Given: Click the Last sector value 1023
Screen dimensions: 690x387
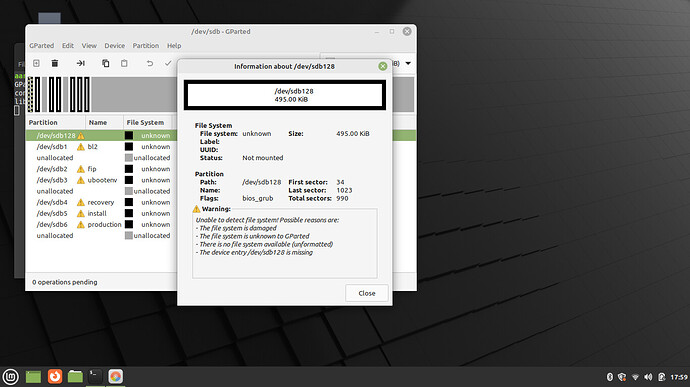Looking at the screenshot, I should coord(344,190).
